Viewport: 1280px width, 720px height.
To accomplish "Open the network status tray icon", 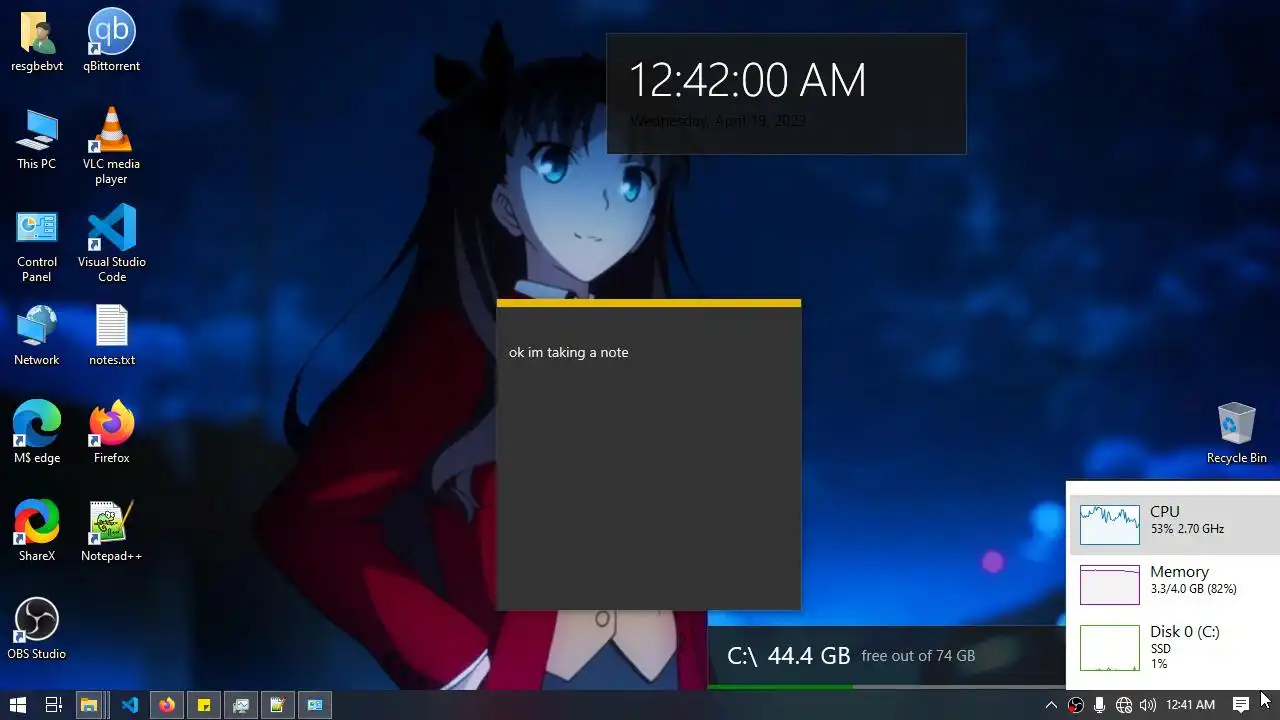I will click(1123, 705).
